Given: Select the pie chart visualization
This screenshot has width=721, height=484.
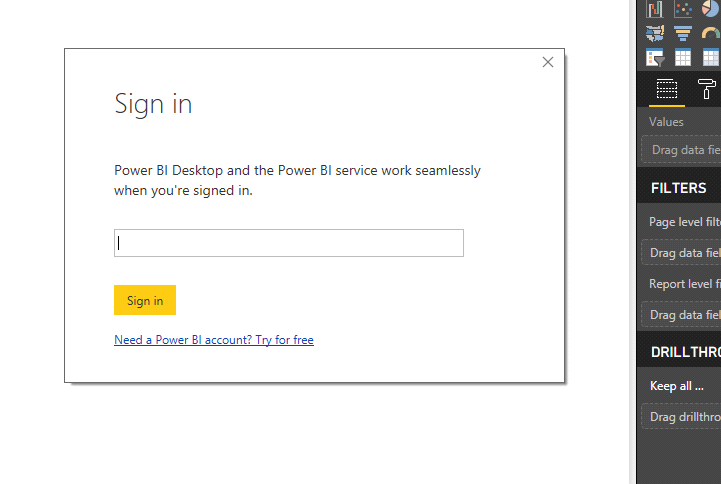Looking at the screenshot, I should [711, 9].
